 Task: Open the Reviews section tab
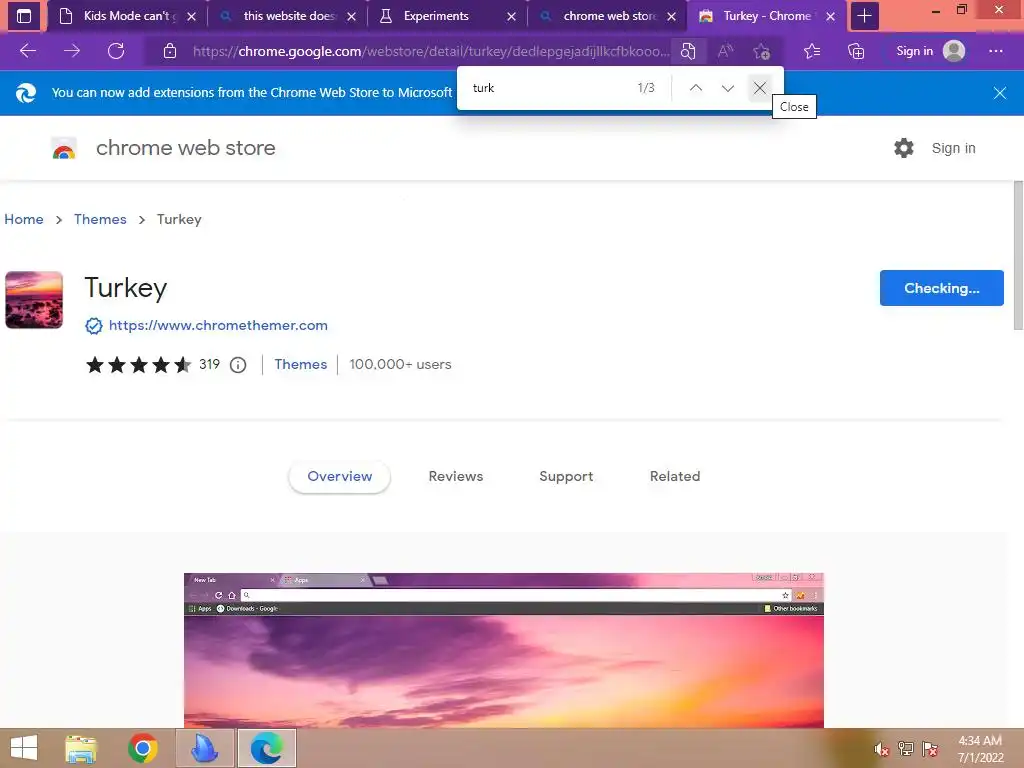pyautogui.click(x=456, y=477)
